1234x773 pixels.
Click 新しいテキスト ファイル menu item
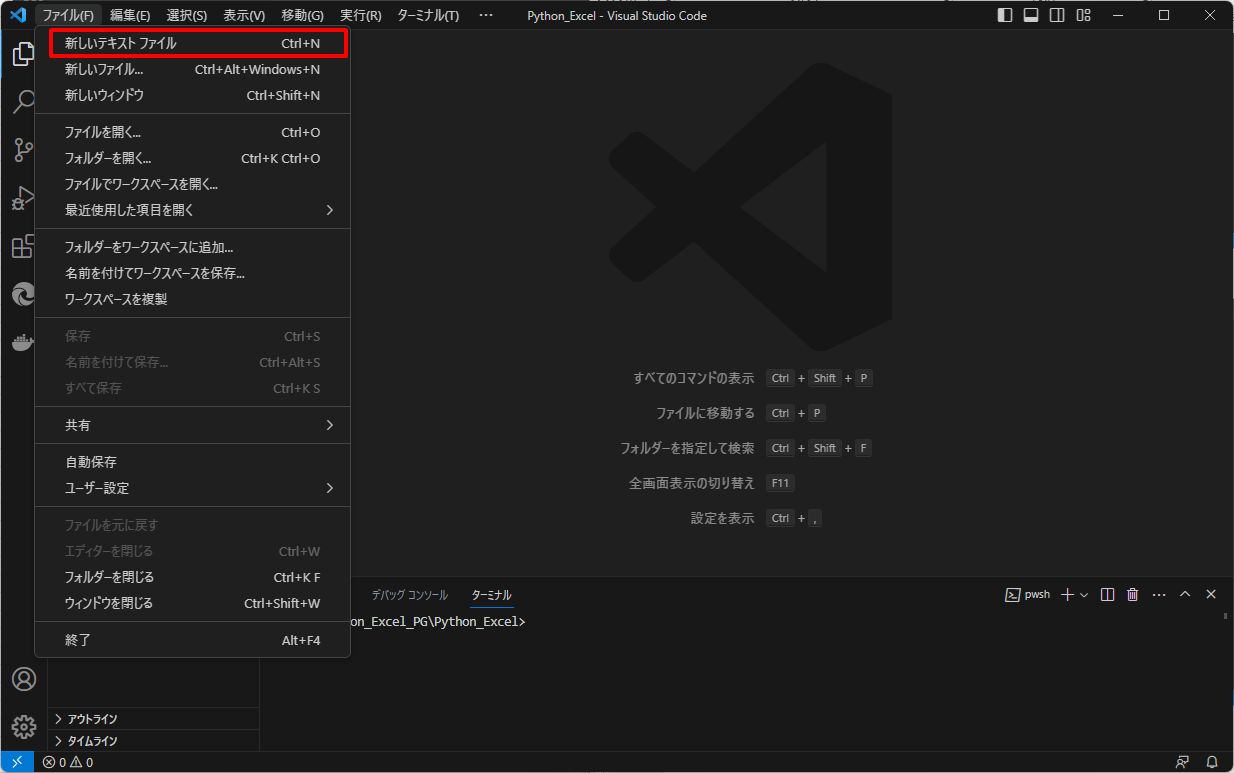pos(192,43)
